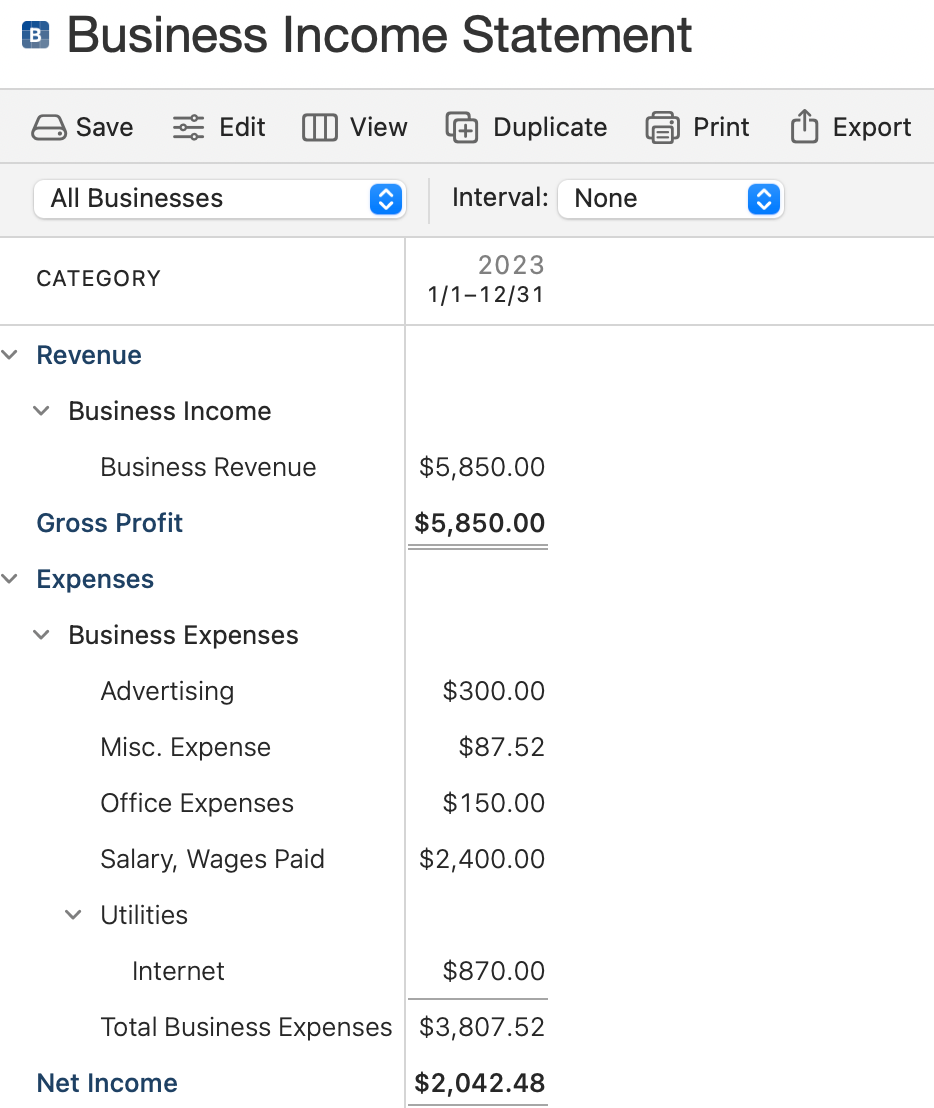Image resolution: width=934 pixels, height=1108 pixels.
Task: Collapse the Business Income group
Action: tap(42, 411)
